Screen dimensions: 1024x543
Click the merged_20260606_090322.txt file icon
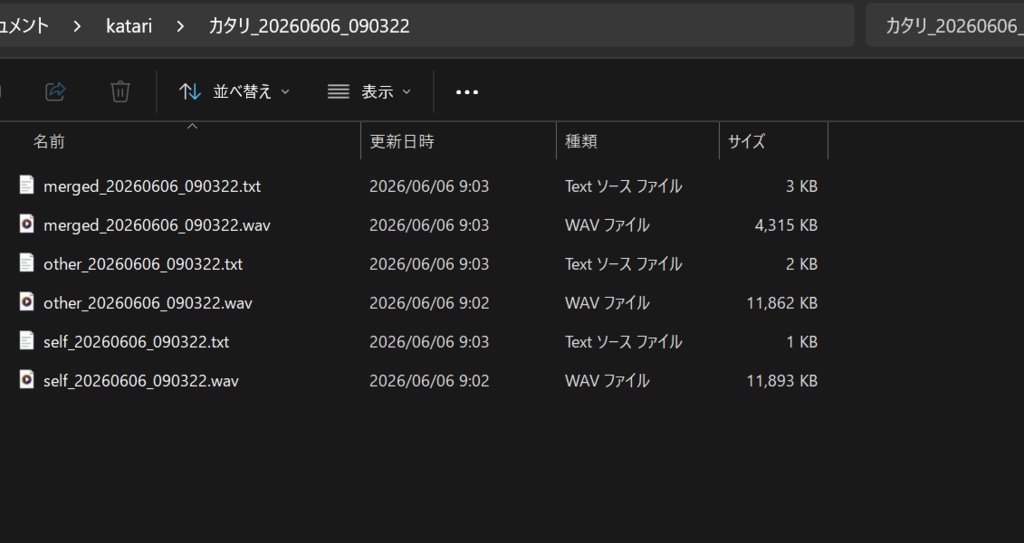[x=26, y=185]
